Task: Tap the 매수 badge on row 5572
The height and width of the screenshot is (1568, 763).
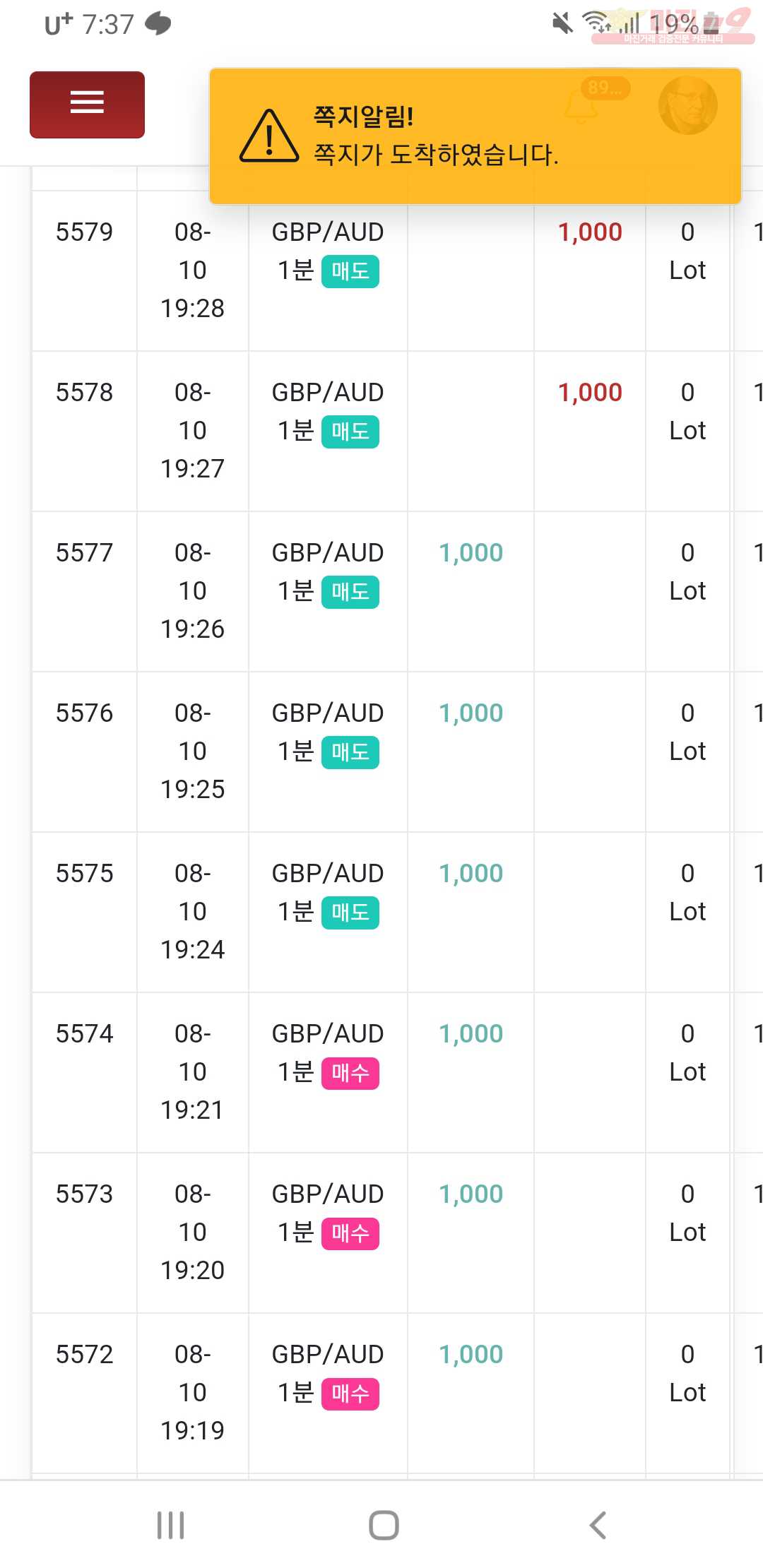Action: click(x=350, y=1394)
